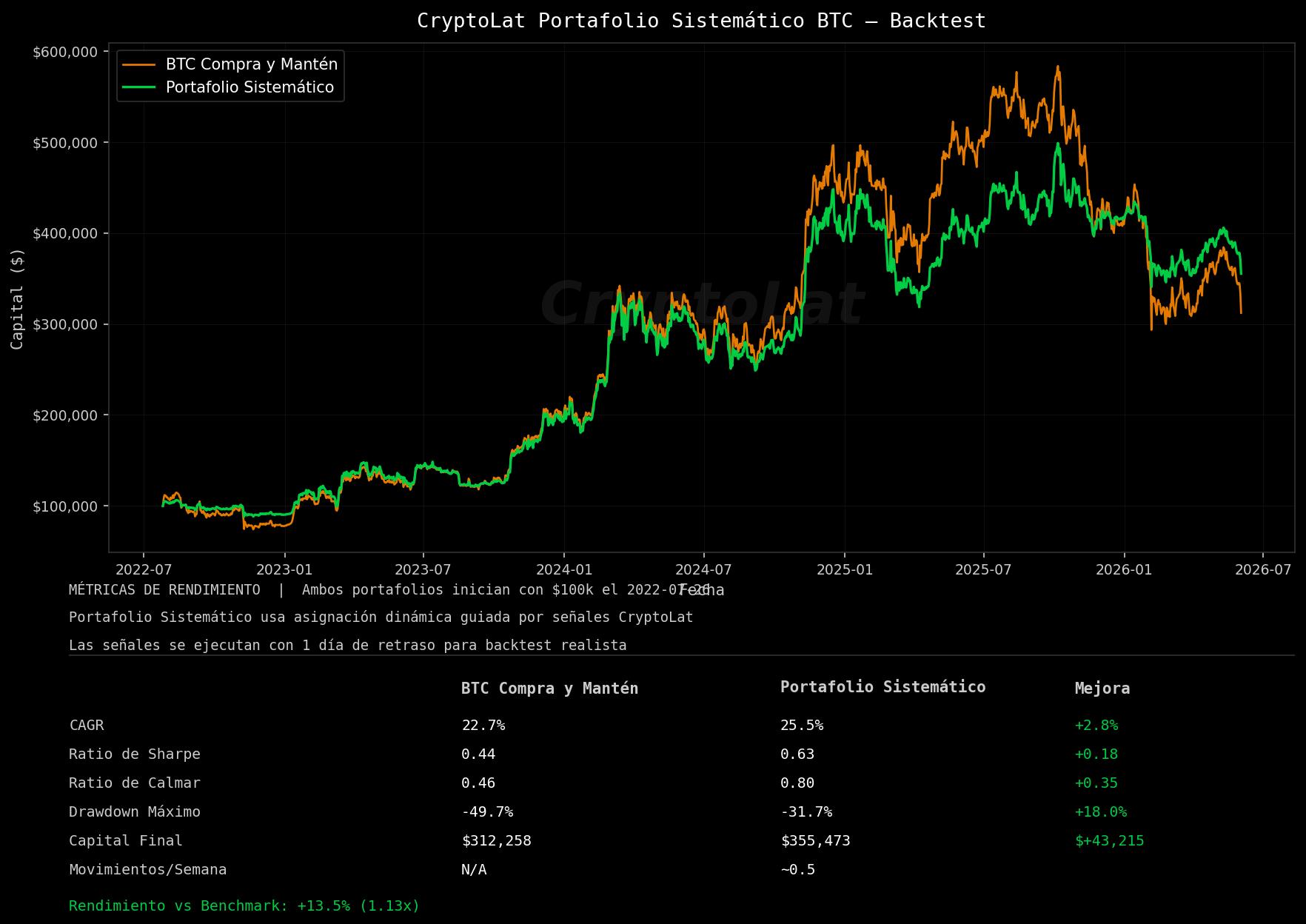Pick the Sharpe improvement "+0.18"

[x=1096, y=754]
